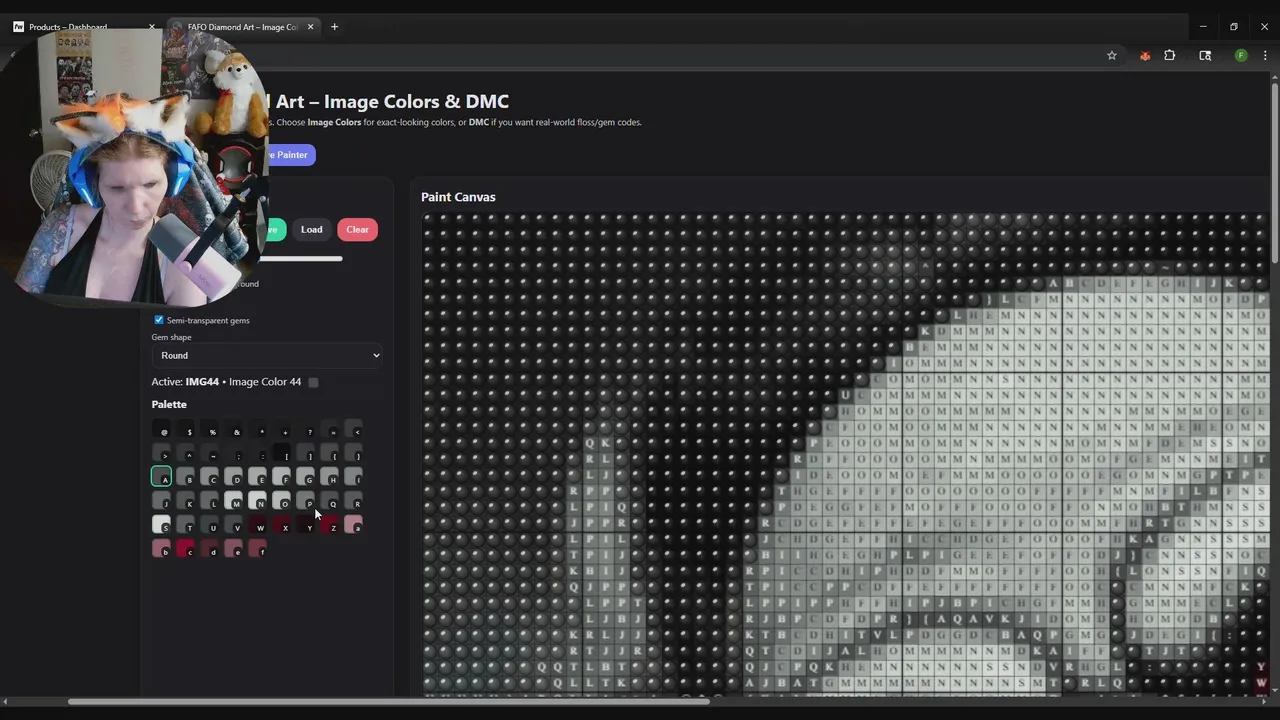This screenshot has height=720, width=1280.
Task: Pick palette color E
Action: coord(257,476)
